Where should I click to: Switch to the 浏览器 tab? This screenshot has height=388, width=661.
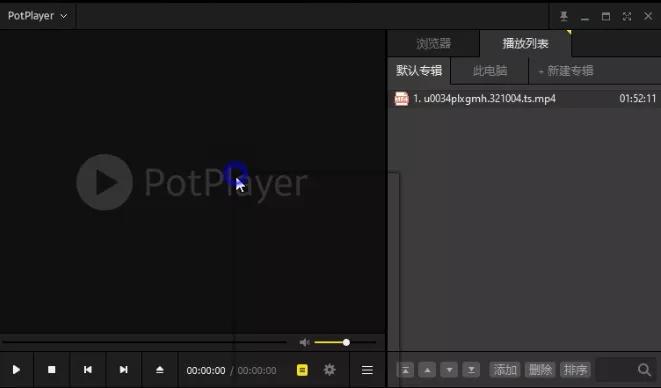[434, 43]
